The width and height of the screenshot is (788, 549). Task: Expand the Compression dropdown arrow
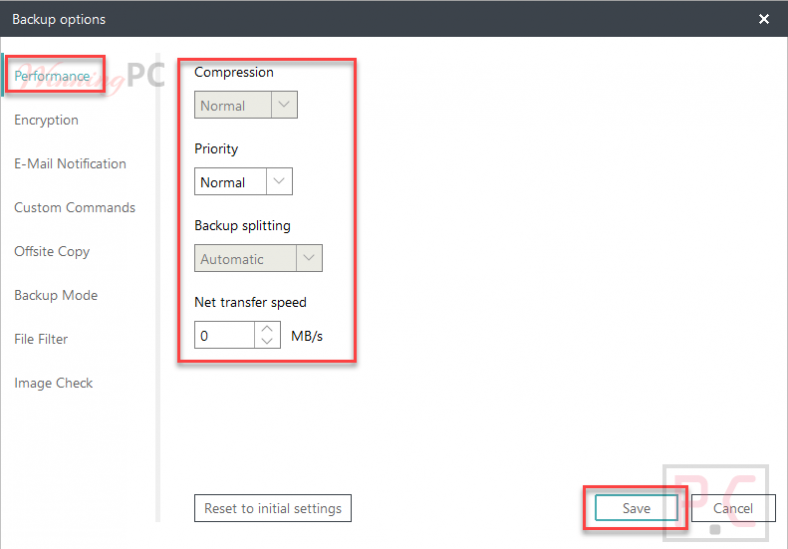click(x=284, y=105)
